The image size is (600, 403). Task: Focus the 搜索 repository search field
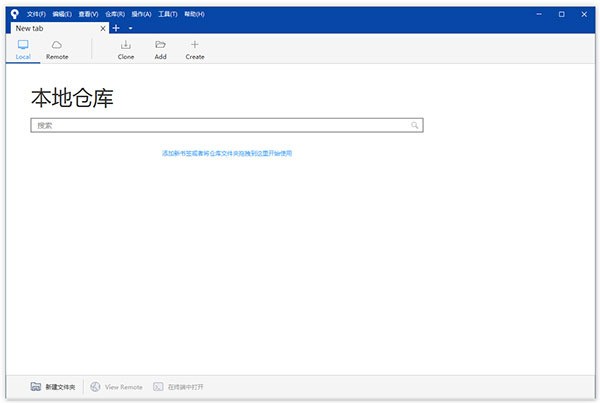[x=227, y=125]
